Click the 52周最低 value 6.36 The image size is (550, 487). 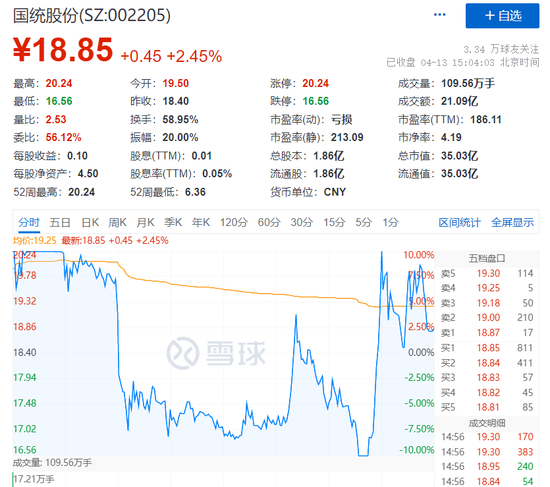click(195, 192)
